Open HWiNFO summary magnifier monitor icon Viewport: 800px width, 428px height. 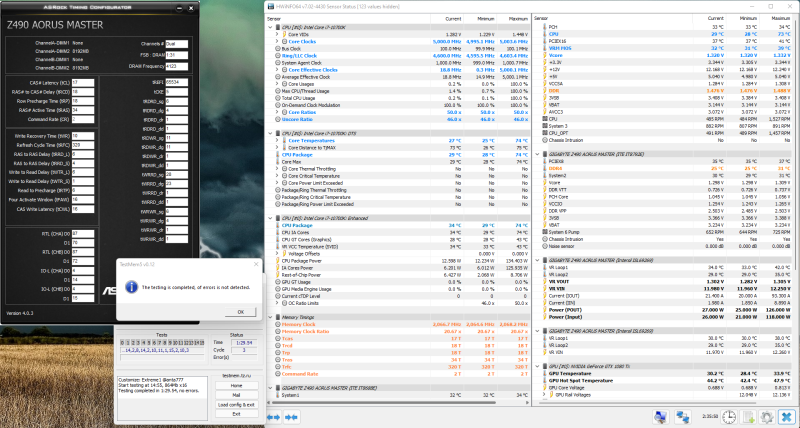(x=660, y=417)
